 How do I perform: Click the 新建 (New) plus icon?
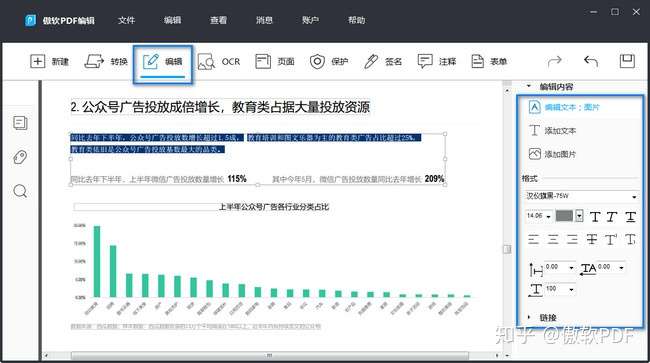38,61
